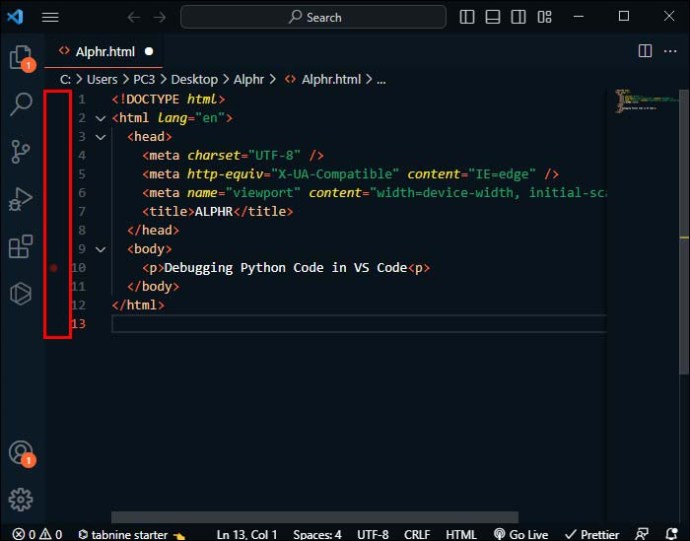The height and width of the screenshot is (541, 690).
Task: Open the Extensions view
Action: [x=21, y=246]
